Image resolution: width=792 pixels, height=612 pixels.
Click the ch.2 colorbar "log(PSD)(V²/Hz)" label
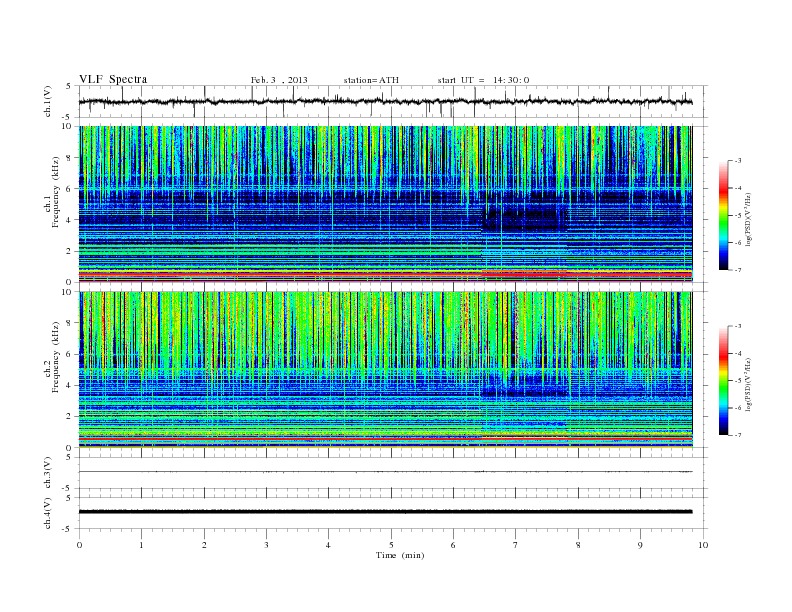[749, 385]
